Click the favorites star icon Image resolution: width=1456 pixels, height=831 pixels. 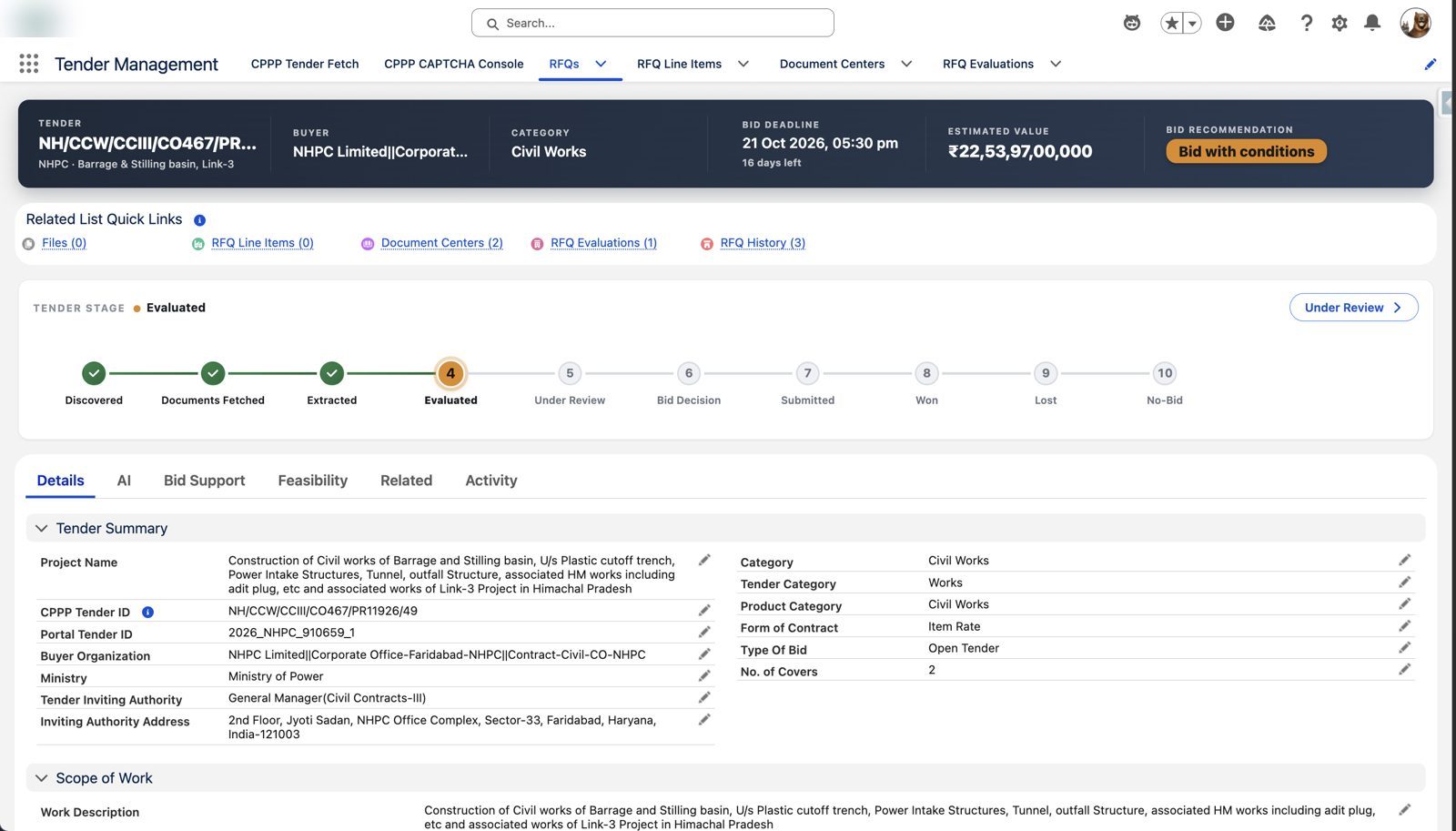pyautogui.click(x=1171, y=23)
